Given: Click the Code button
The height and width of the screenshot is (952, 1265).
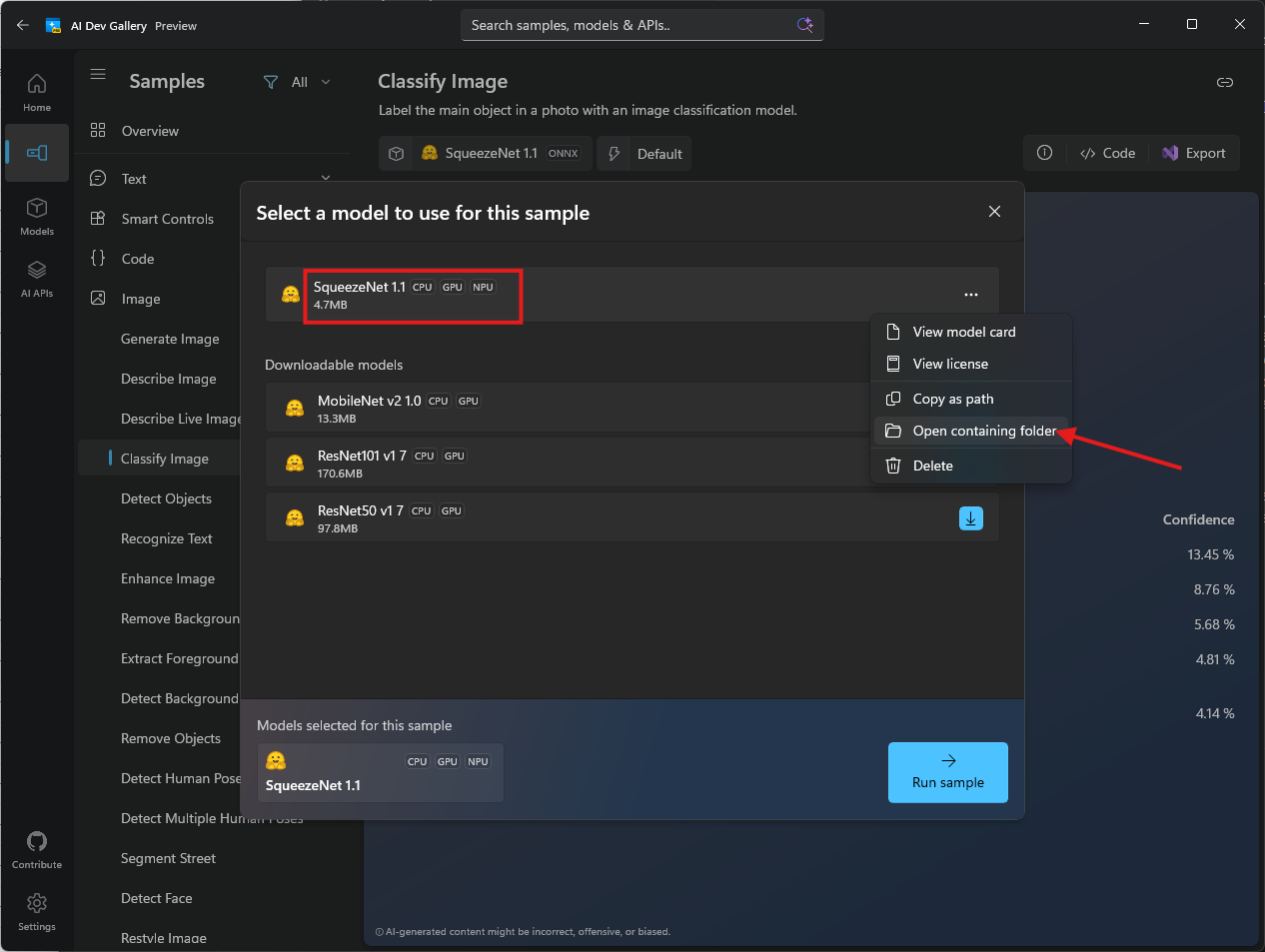Looking at the screenshot, I should (x=1107, y=153).
